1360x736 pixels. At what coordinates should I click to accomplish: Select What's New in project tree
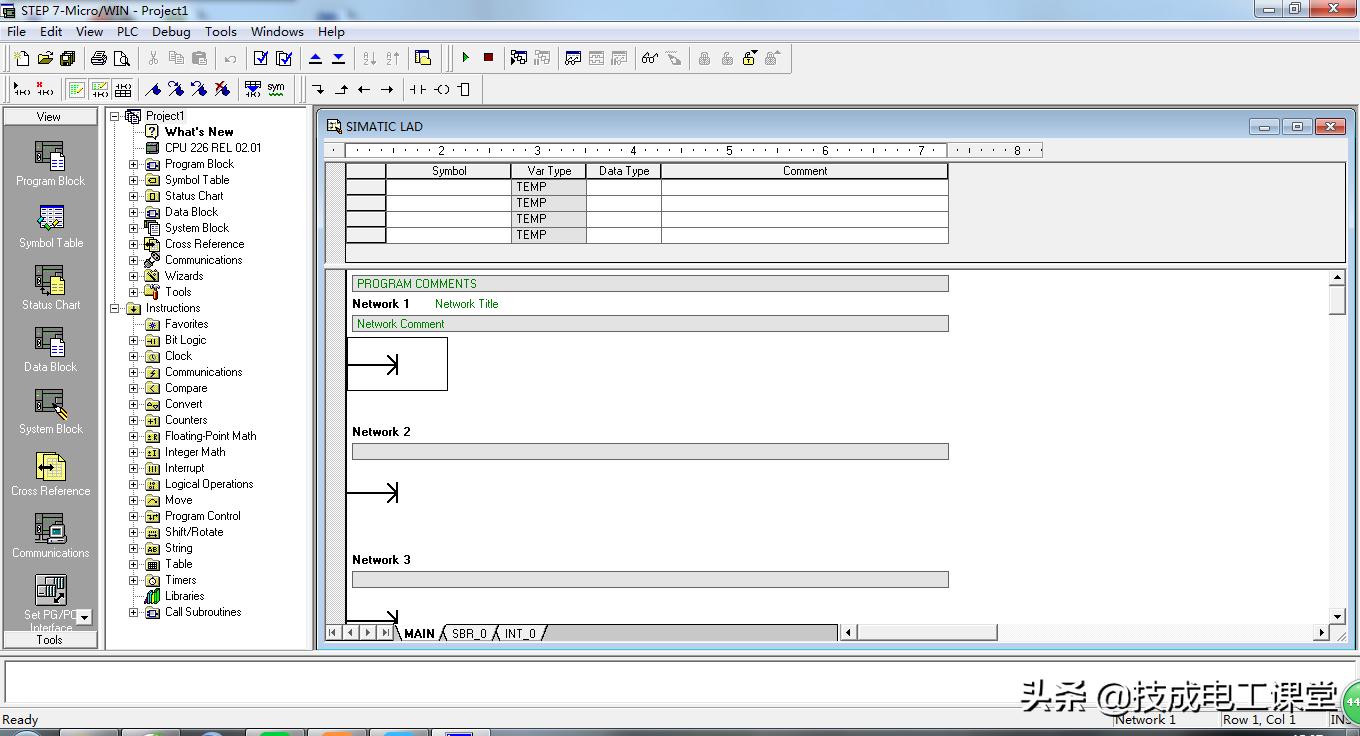pos(199,132)
